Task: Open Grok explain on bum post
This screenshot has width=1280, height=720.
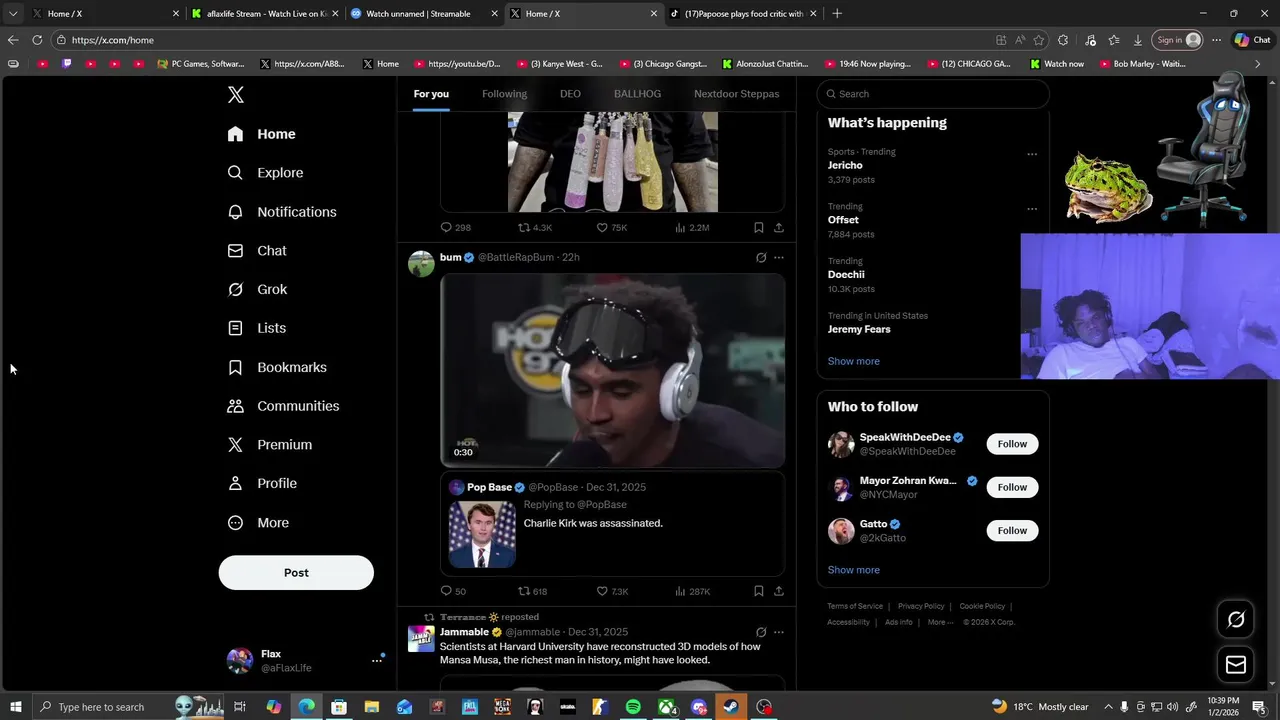Action: (761, 257)
